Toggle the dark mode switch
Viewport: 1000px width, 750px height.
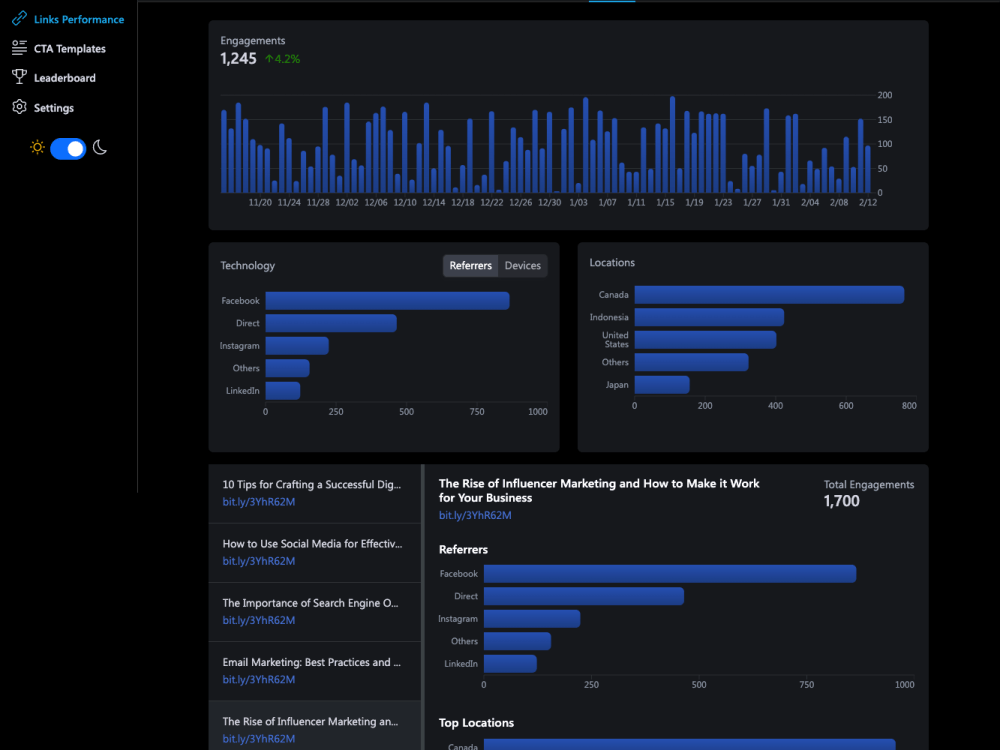click(68, 149)
